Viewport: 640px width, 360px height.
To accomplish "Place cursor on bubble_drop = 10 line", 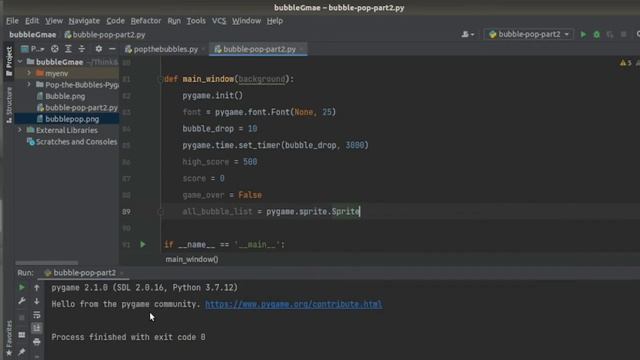I will (x=220, y=129).
